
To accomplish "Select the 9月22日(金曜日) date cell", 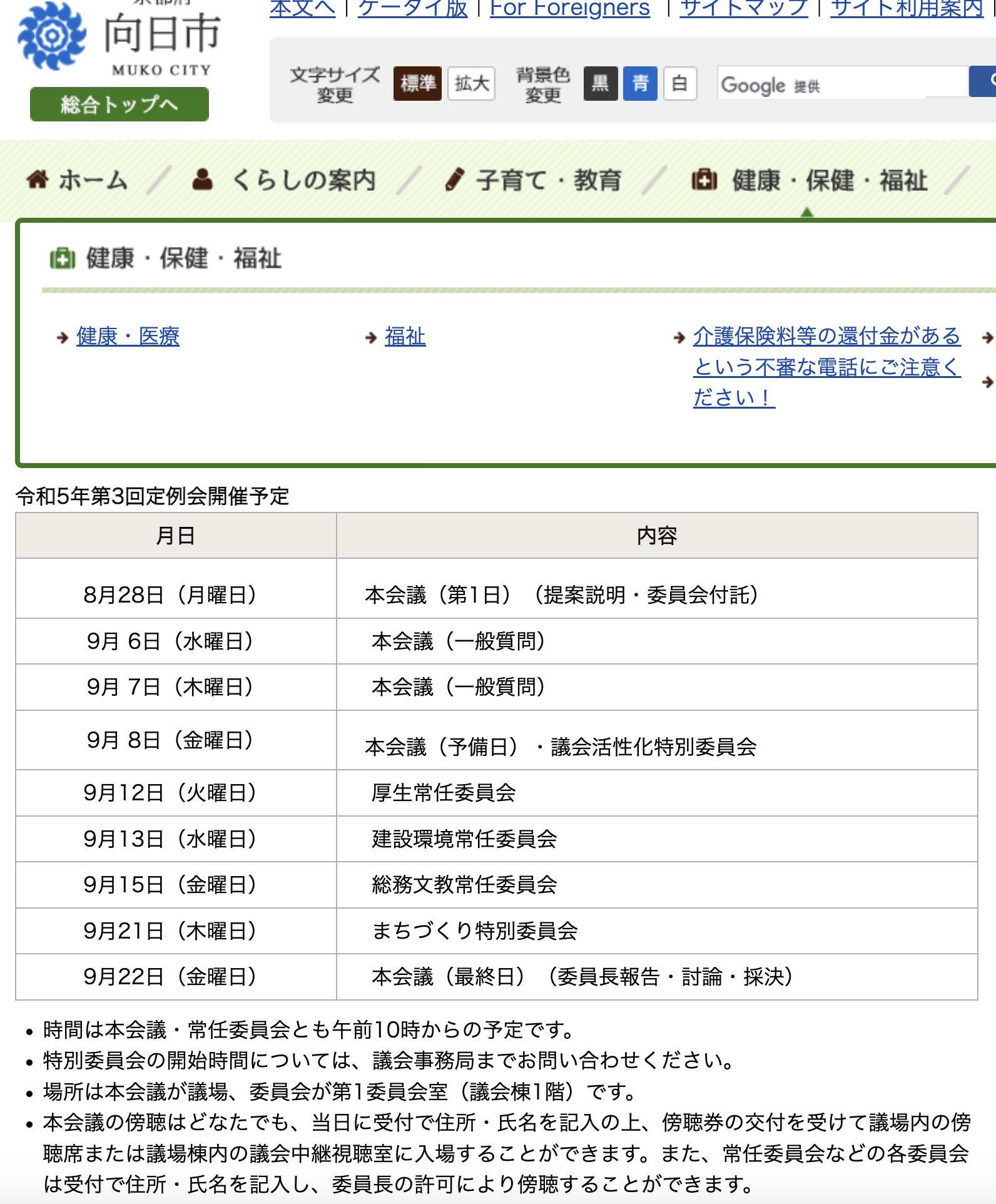I will click(x=176, y=977).
